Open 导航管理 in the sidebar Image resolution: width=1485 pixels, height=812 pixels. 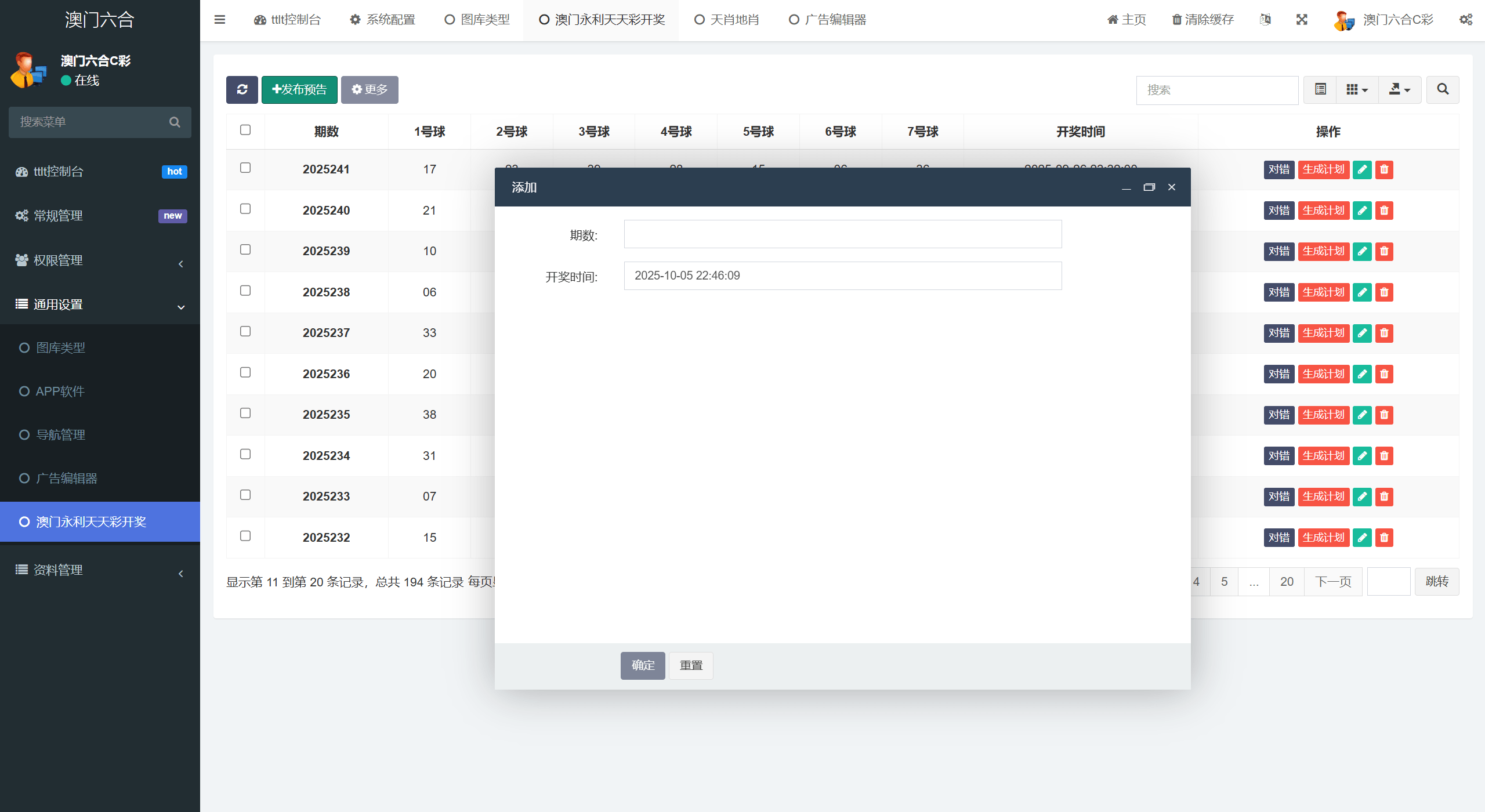(x=60, y=434)
